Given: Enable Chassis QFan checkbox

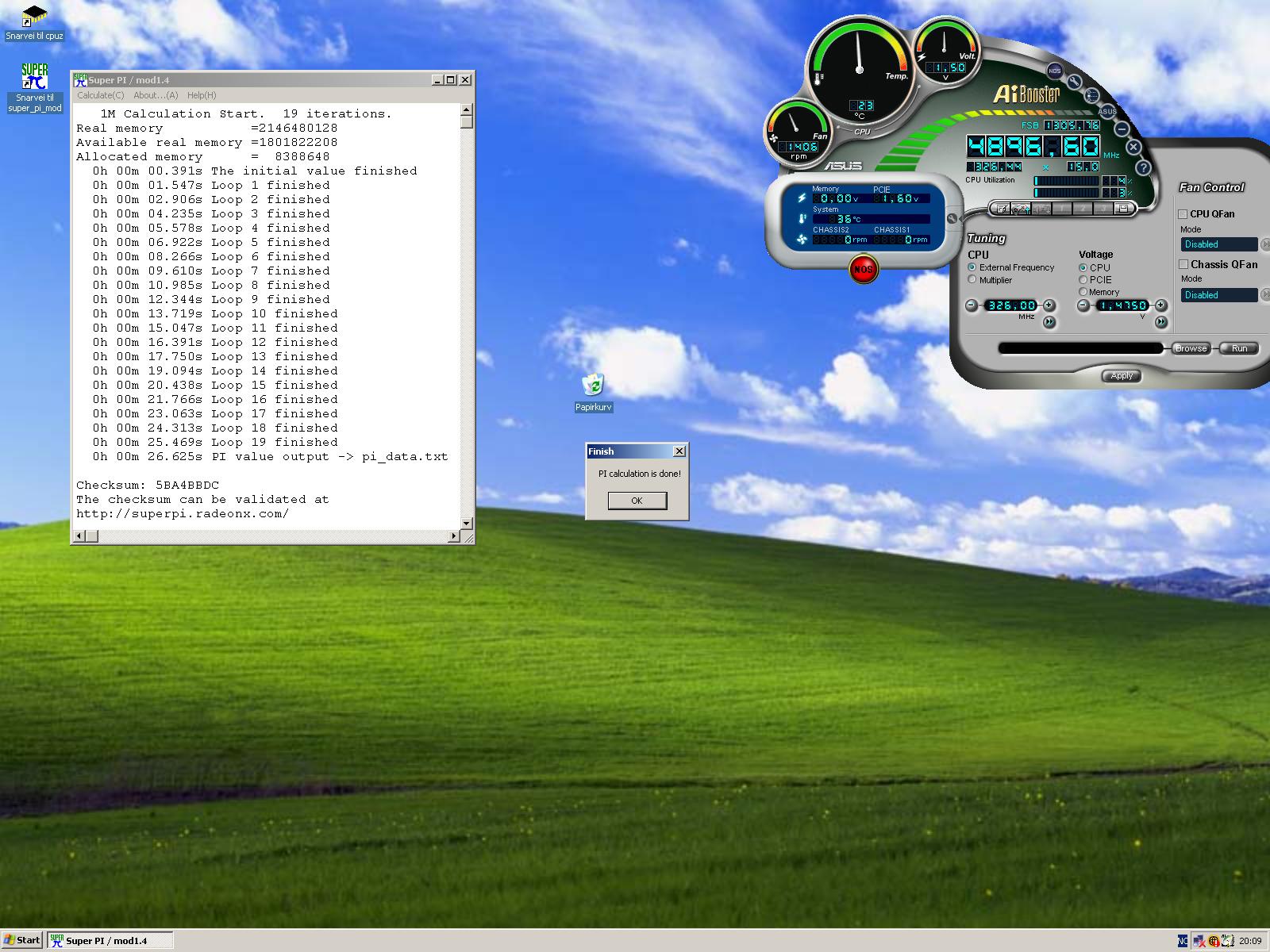Looking at the screenshot, I should click(1183, 264).
